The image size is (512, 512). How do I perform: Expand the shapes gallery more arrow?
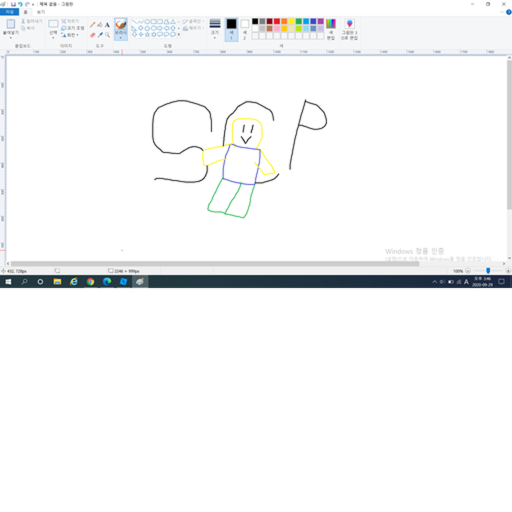click(x=179, y=34)
